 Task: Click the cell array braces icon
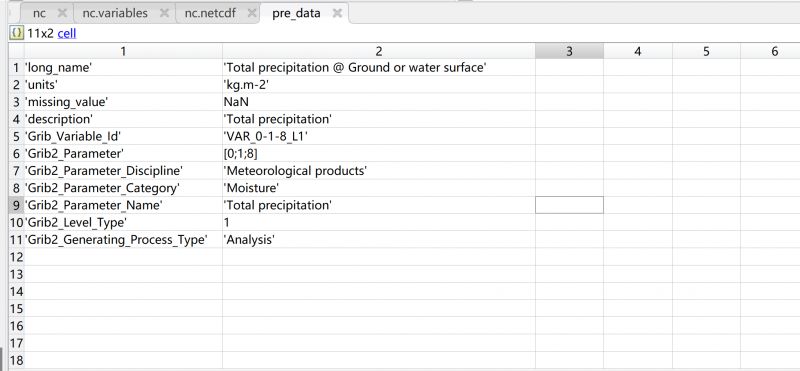[x=17, y=33]
